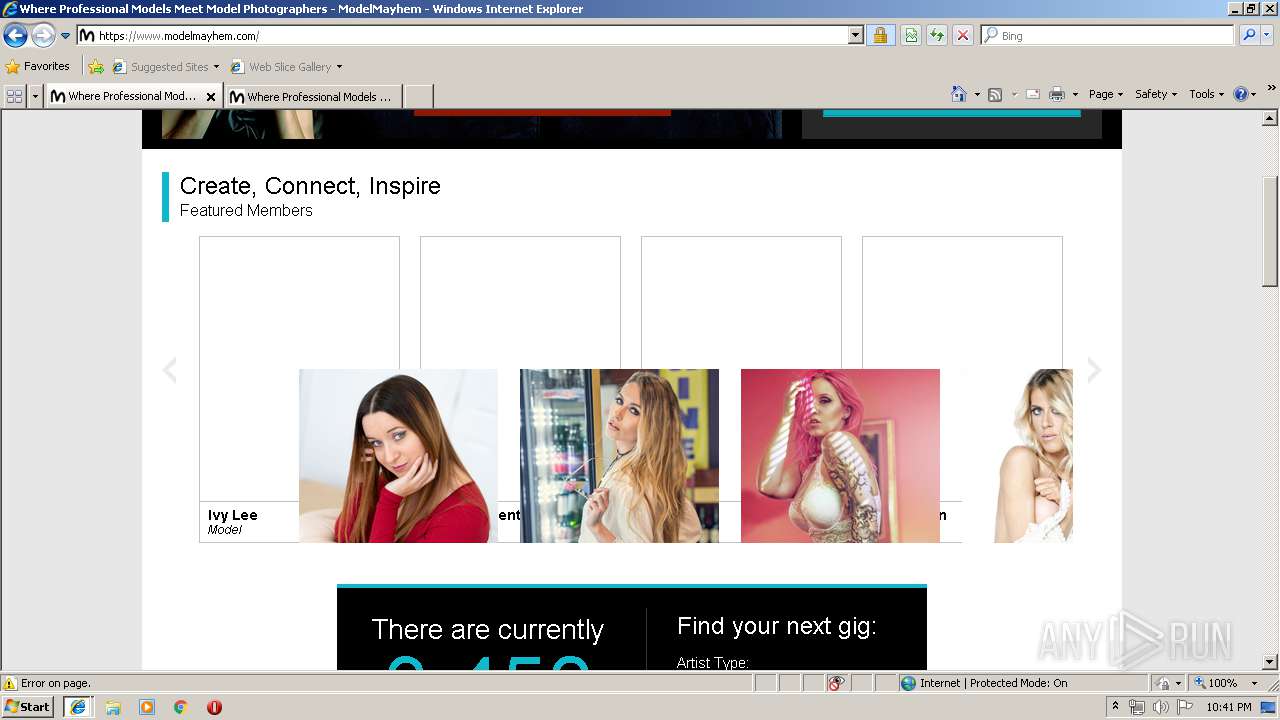Open the Help question mark menu
Image resolution: width=1280 pixels, height=720 pixels.
click(1245, 94)
